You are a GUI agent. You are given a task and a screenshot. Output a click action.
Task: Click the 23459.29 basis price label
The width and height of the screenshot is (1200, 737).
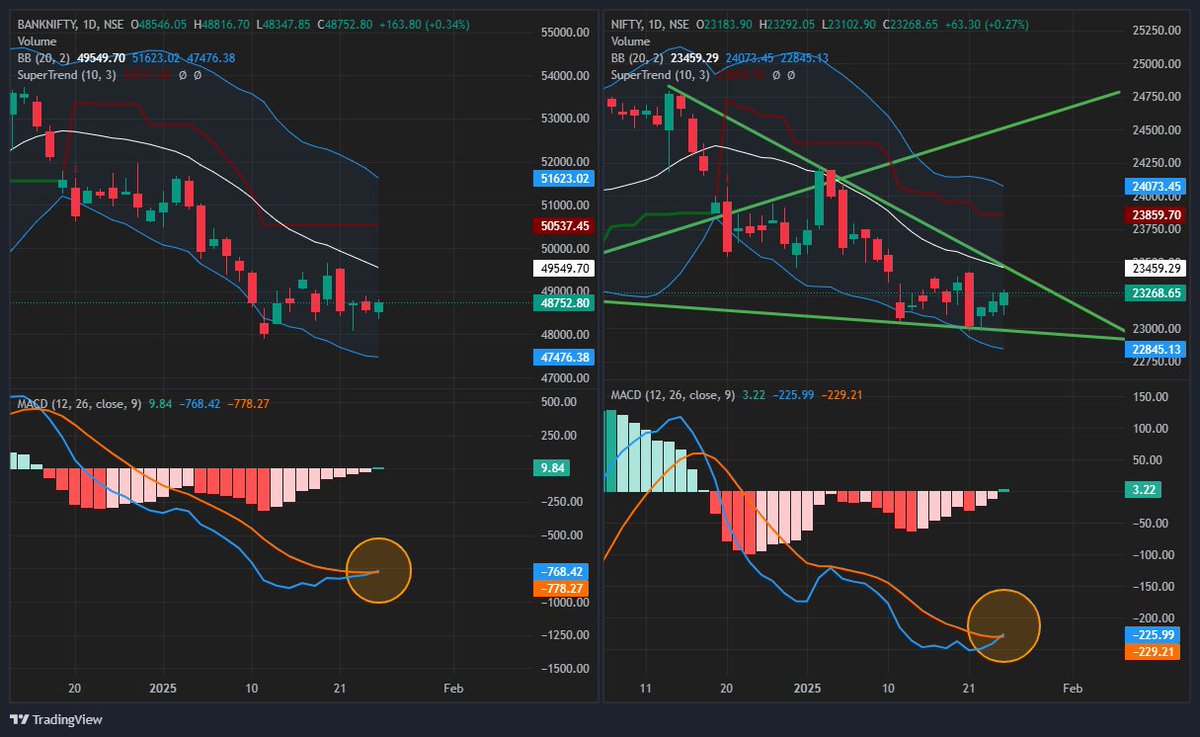click(1154, 267)
